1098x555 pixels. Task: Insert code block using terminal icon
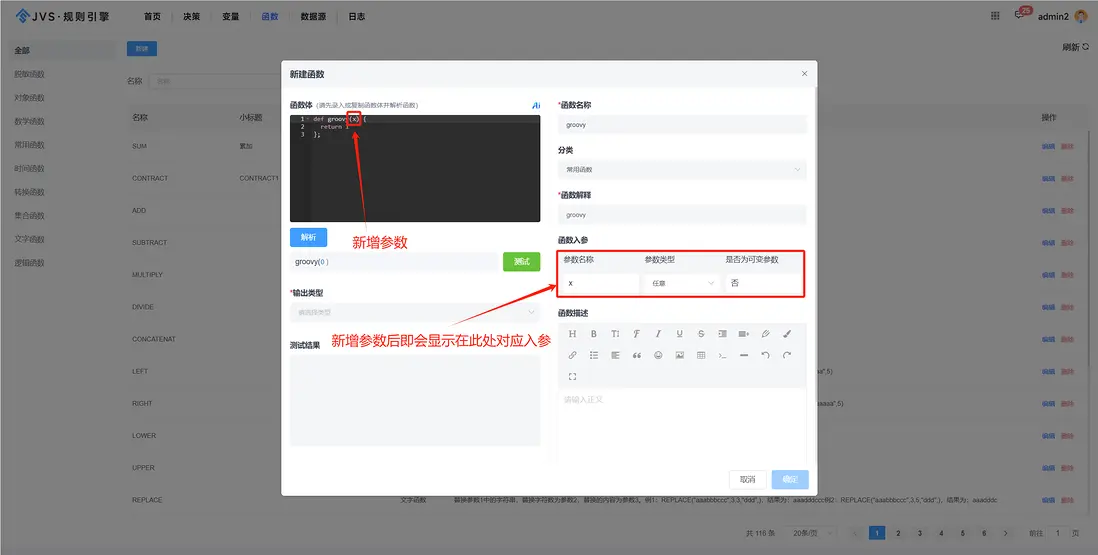[723, 356]
